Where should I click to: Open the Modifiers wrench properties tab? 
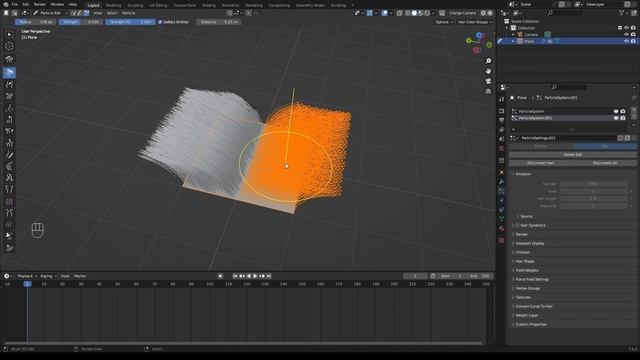tap(502, 182)
